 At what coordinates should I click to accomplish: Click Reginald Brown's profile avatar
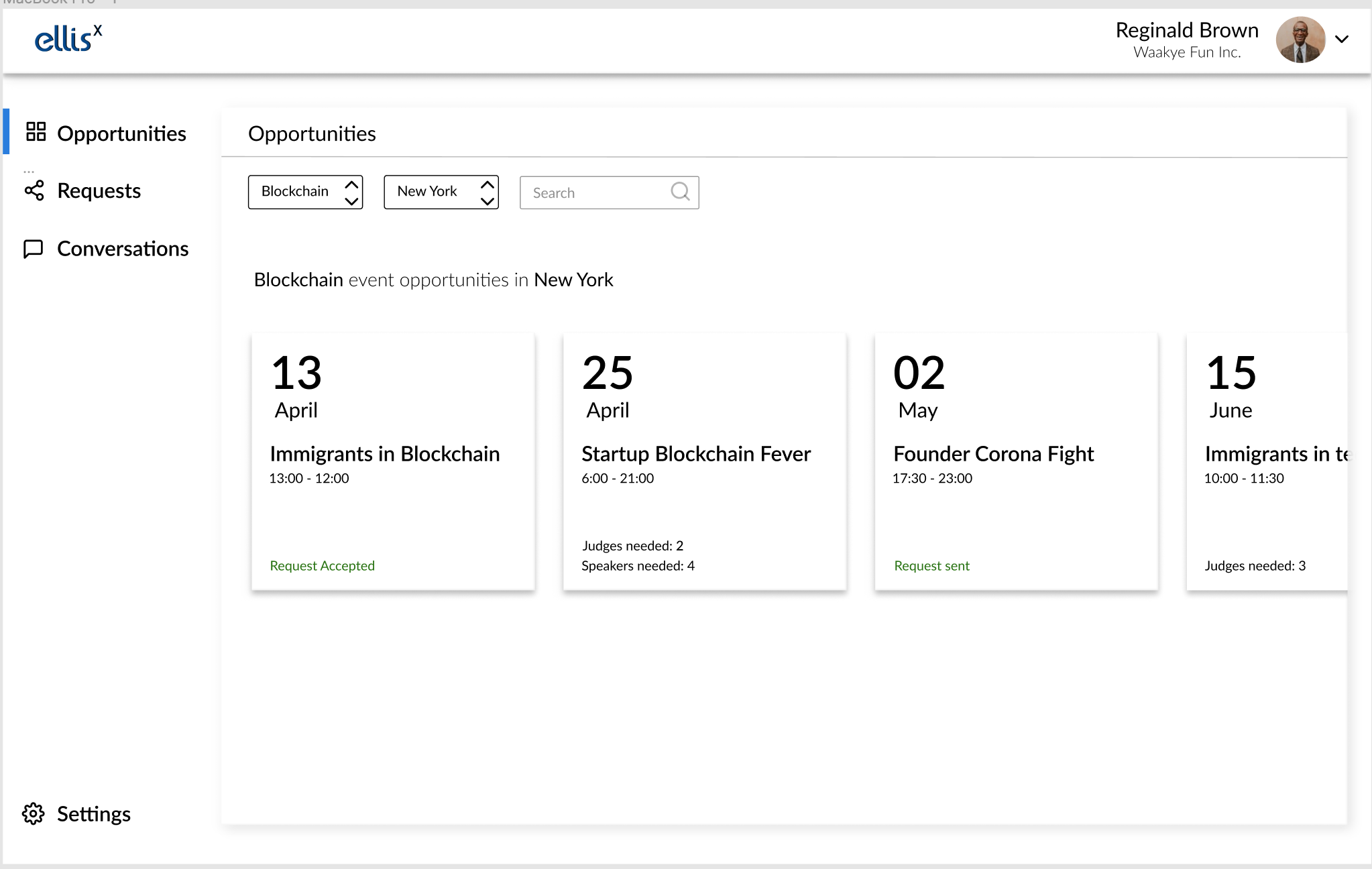point(1300,40)
